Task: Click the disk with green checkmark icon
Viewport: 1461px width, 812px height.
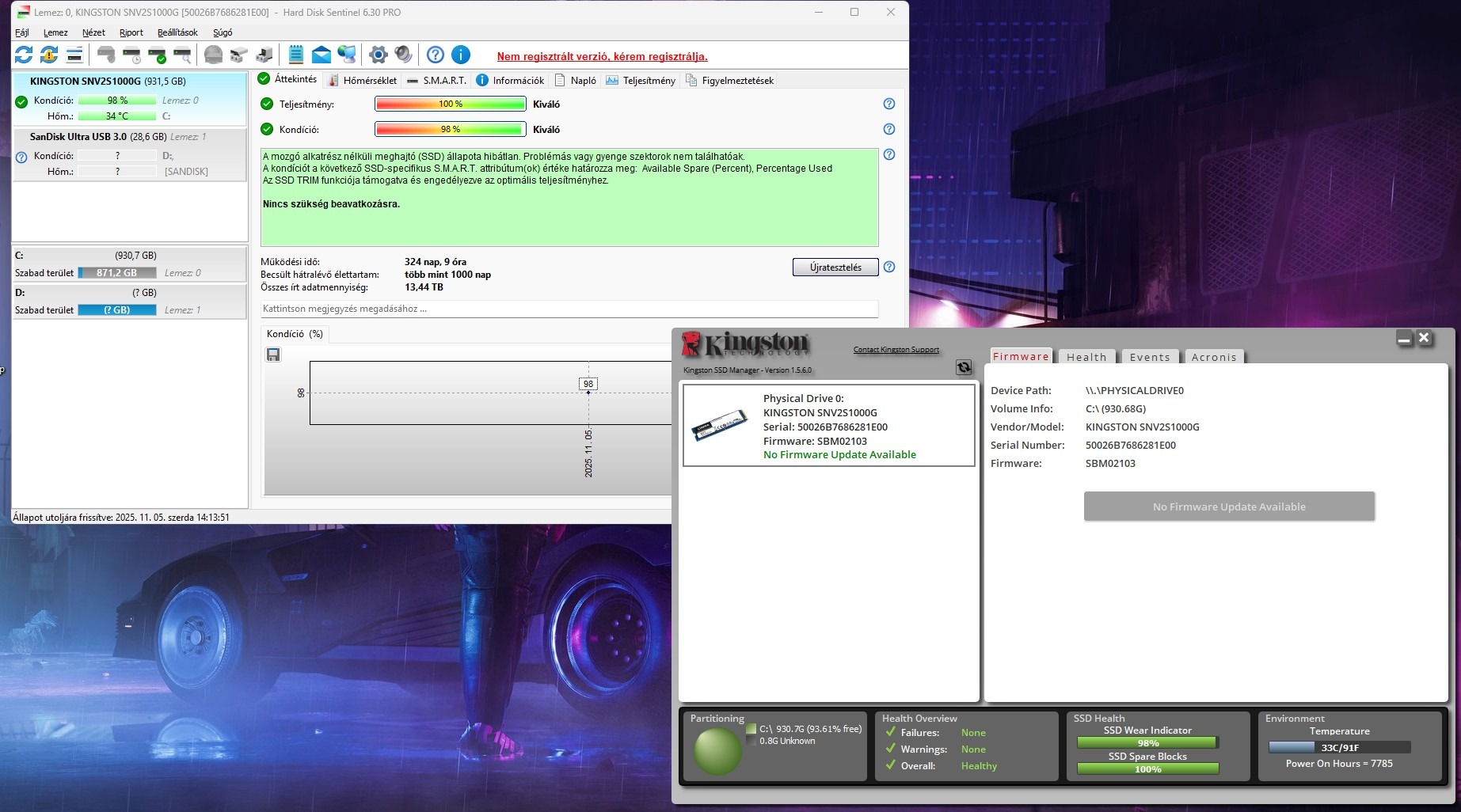Action: tap(157, 55)
